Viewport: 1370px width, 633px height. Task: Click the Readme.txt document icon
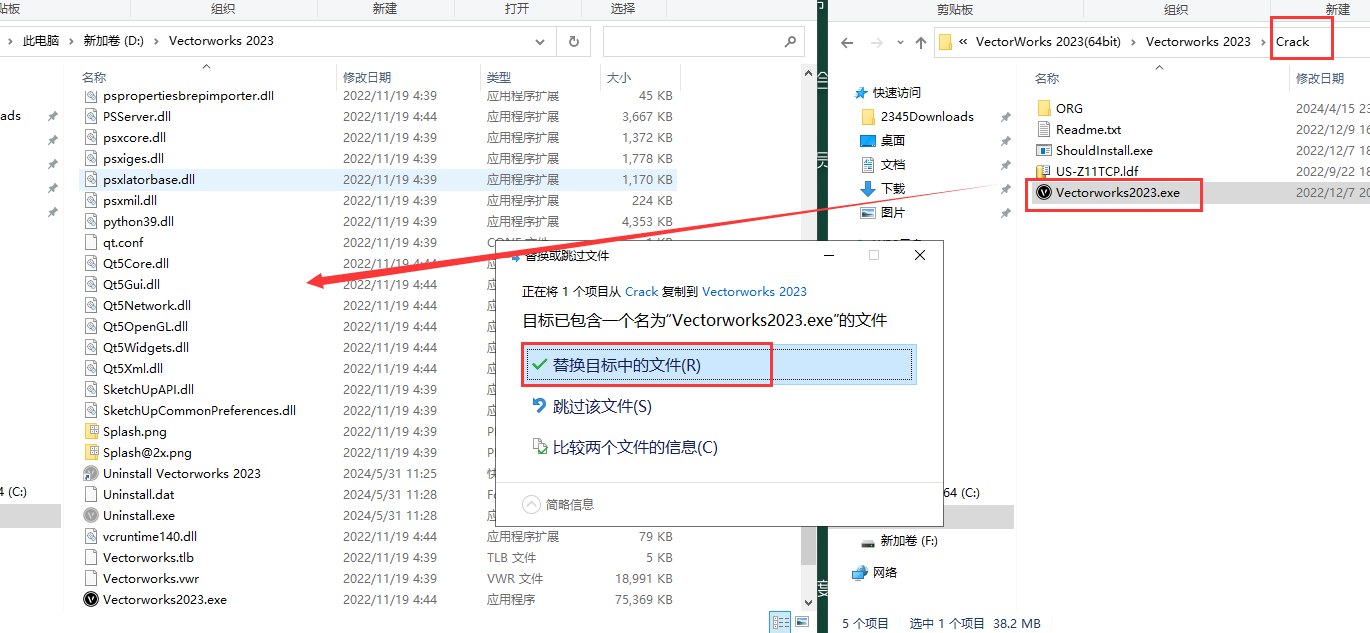coord(1044,129)
